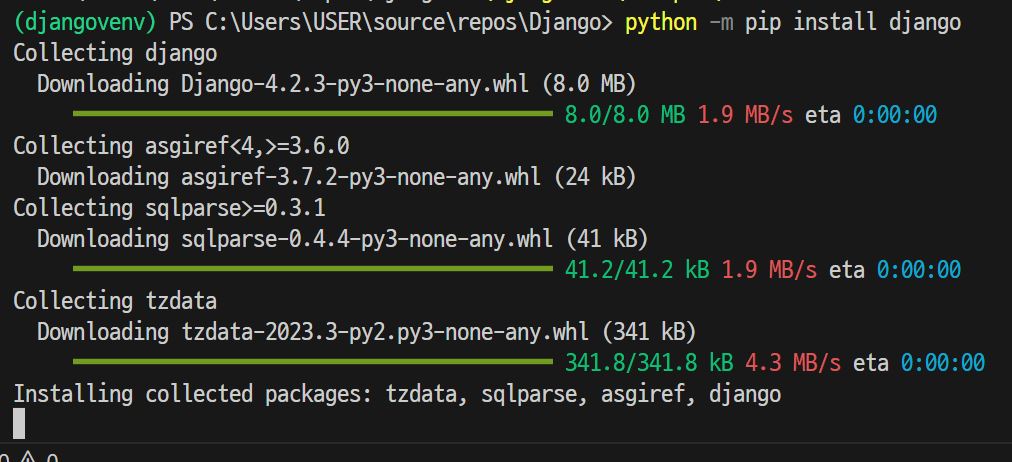Click the sqlparse download progress bar
The image size is (1012, 462).
313,268
